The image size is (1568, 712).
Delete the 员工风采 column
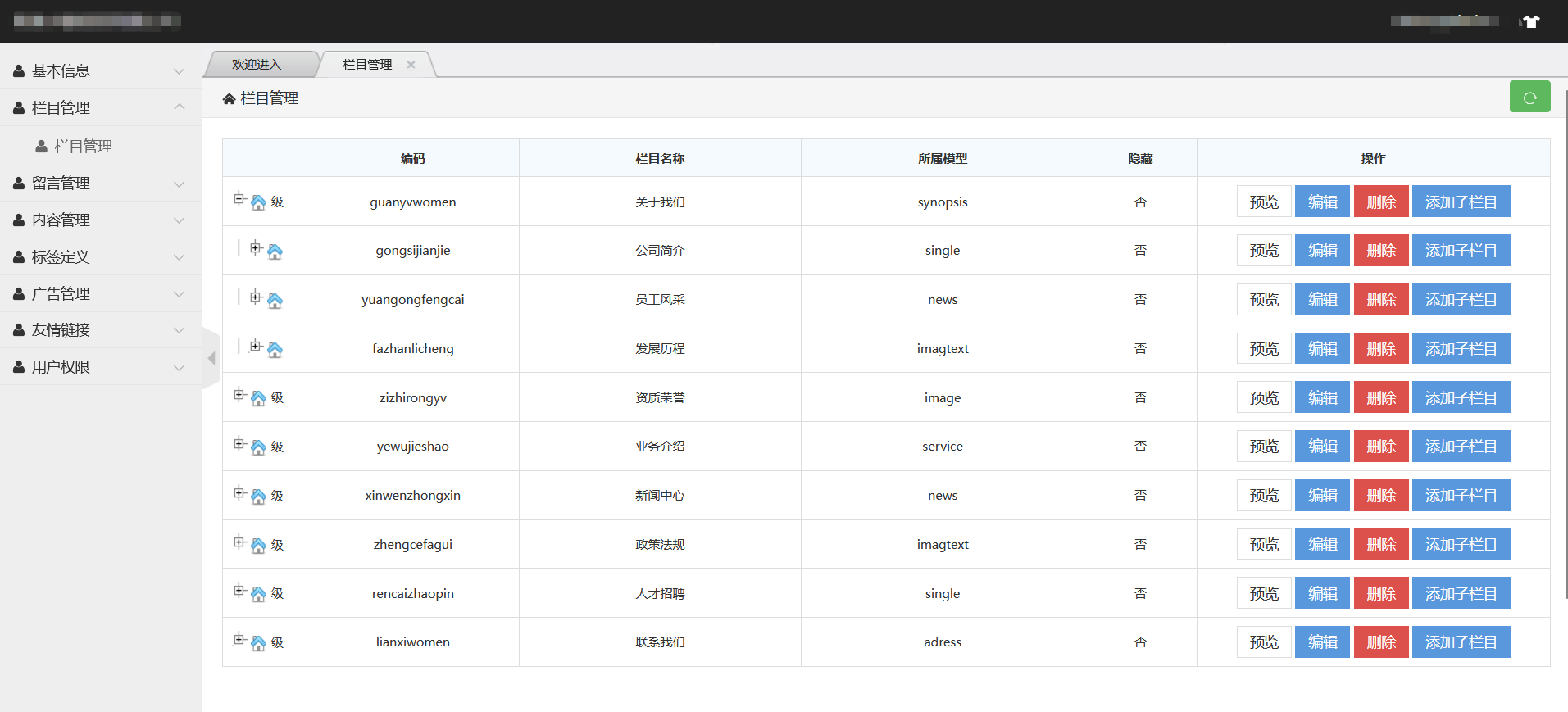1381,300
